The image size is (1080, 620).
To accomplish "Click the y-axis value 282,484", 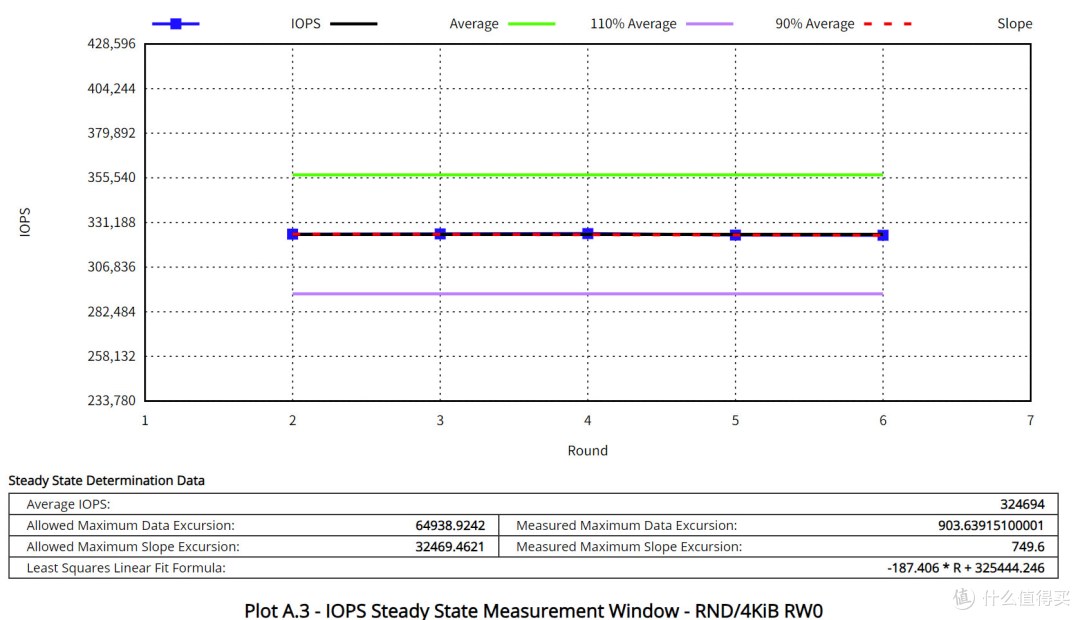I will pyautogui.click(x=112, y=311).
